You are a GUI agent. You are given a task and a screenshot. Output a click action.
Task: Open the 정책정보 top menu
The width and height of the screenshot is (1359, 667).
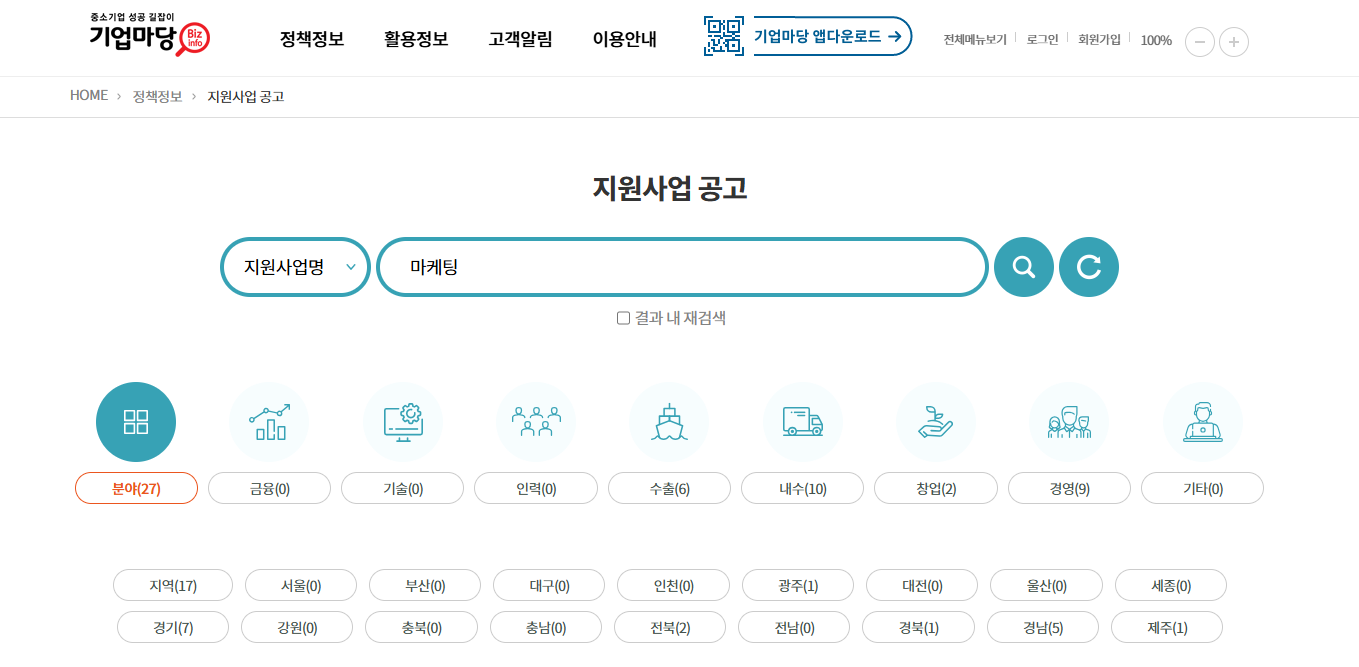[312, 39]
